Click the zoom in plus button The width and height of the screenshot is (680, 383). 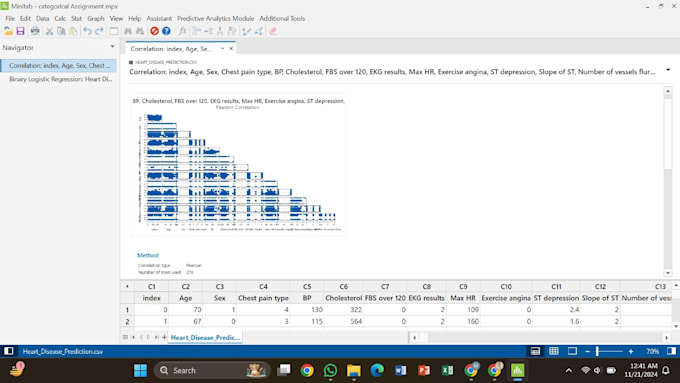click(x=631, y=351)
